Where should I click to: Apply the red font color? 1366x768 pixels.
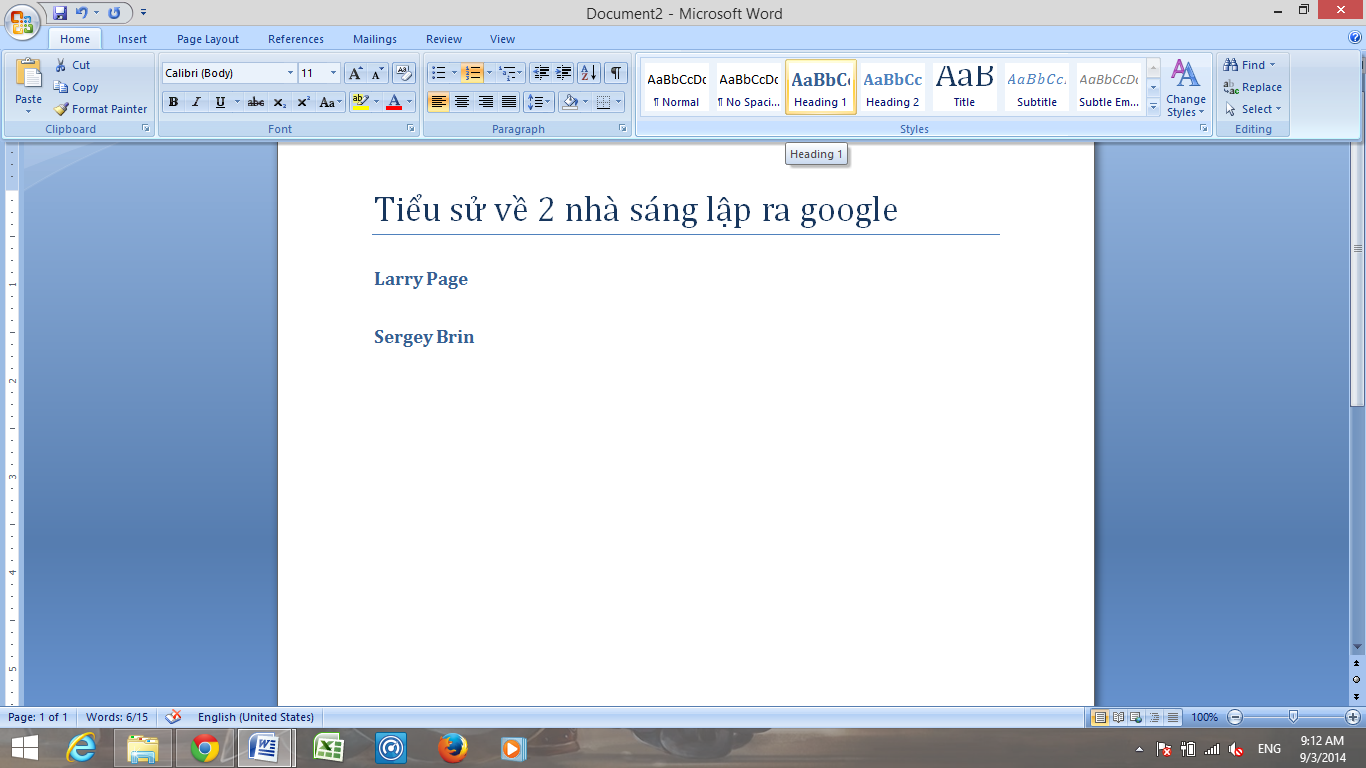[x=394, y=102]
